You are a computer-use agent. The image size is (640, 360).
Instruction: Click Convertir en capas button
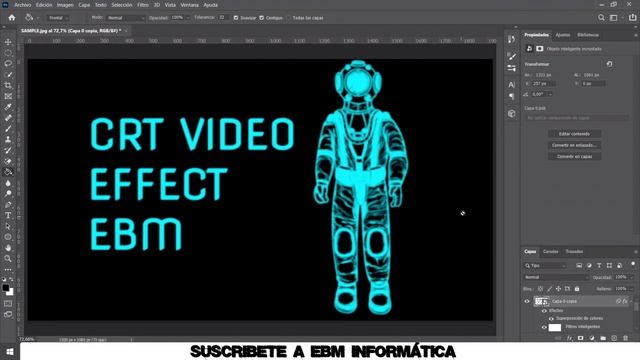pos(574,156)
